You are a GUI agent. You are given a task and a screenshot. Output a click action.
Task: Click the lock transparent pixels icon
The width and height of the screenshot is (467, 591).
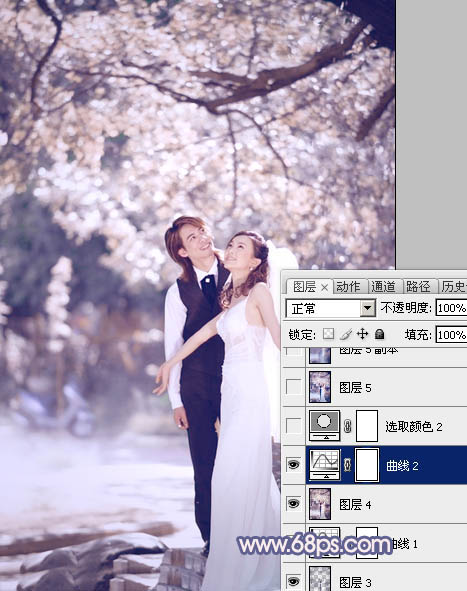pos(328,334)
